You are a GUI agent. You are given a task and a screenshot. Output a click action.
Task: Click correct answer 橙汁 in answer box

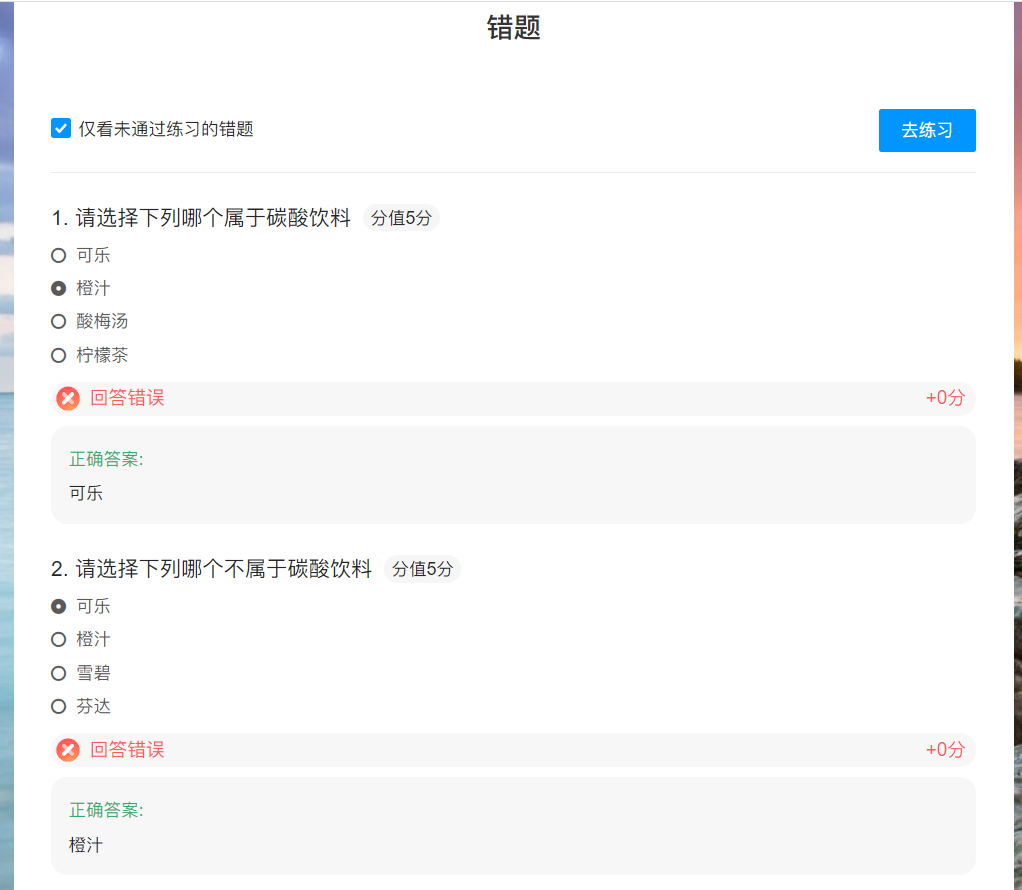click(x=86, y=846)
